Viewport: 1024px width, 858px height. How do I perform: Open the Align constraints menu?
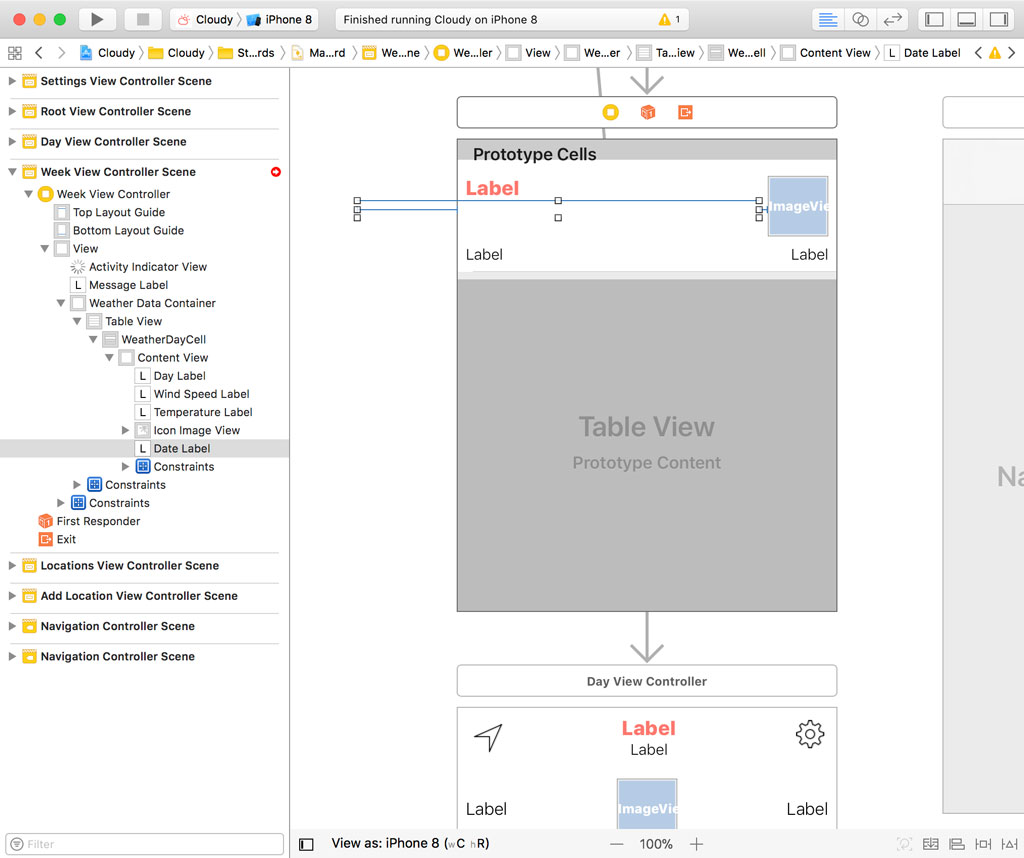(x=957, y=844)
